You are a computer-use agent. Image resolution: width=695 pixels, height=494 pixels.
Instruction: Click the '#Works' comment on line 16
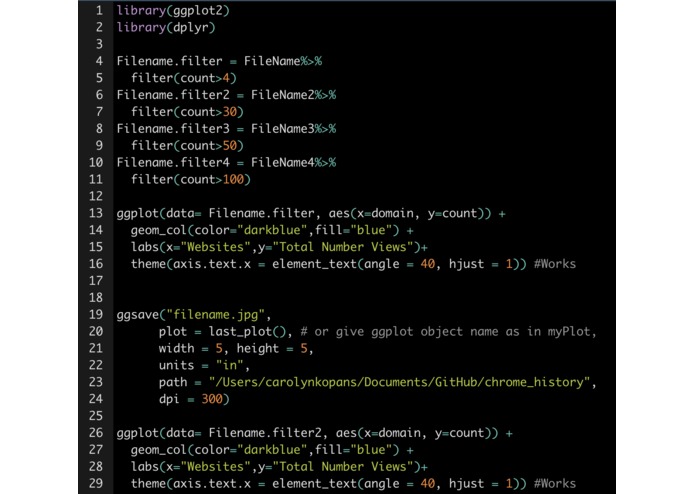(x=555, y=264)
